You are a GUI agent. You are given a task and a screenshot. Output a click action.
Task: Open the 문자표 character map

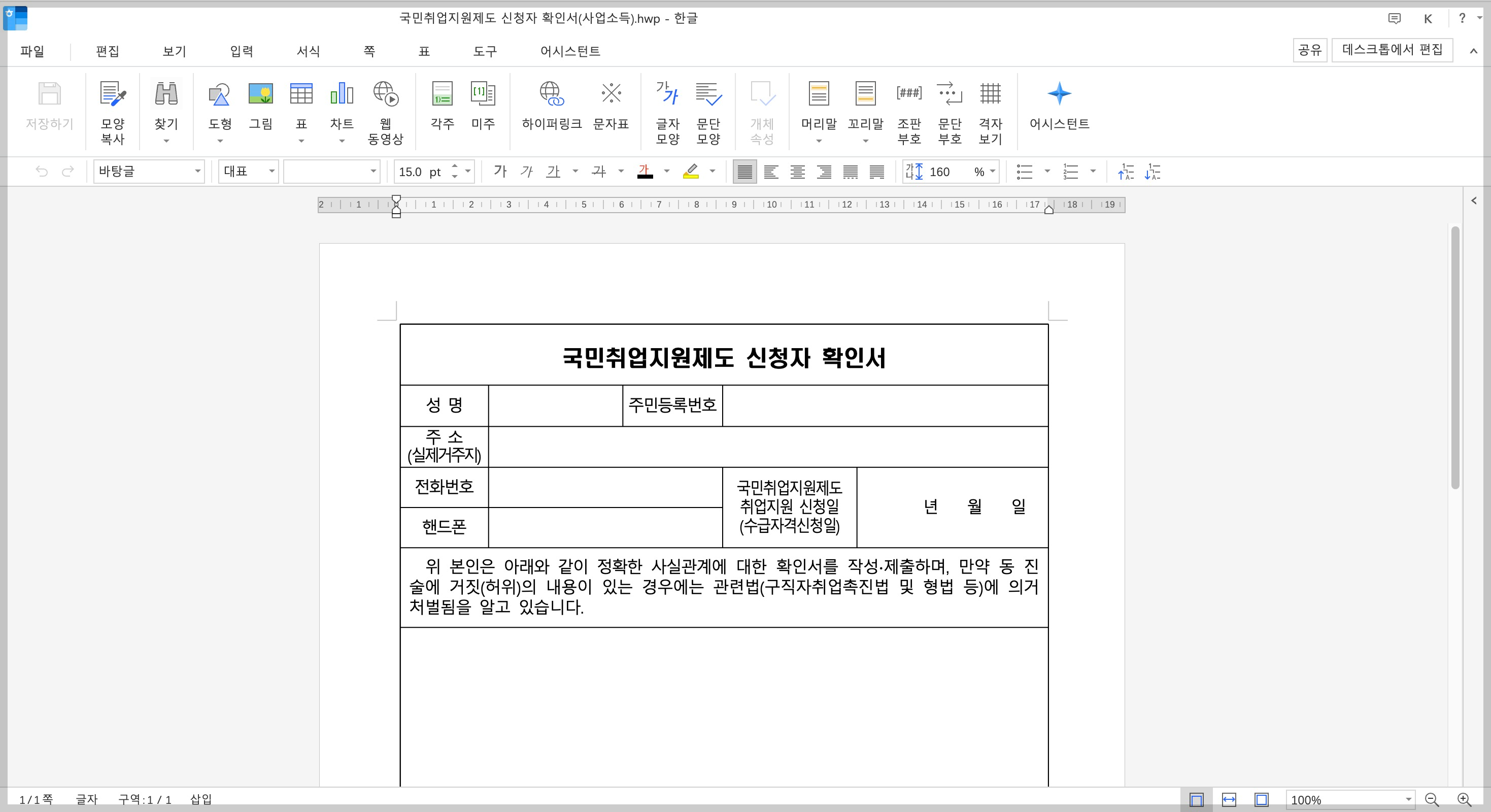[611, 94]
